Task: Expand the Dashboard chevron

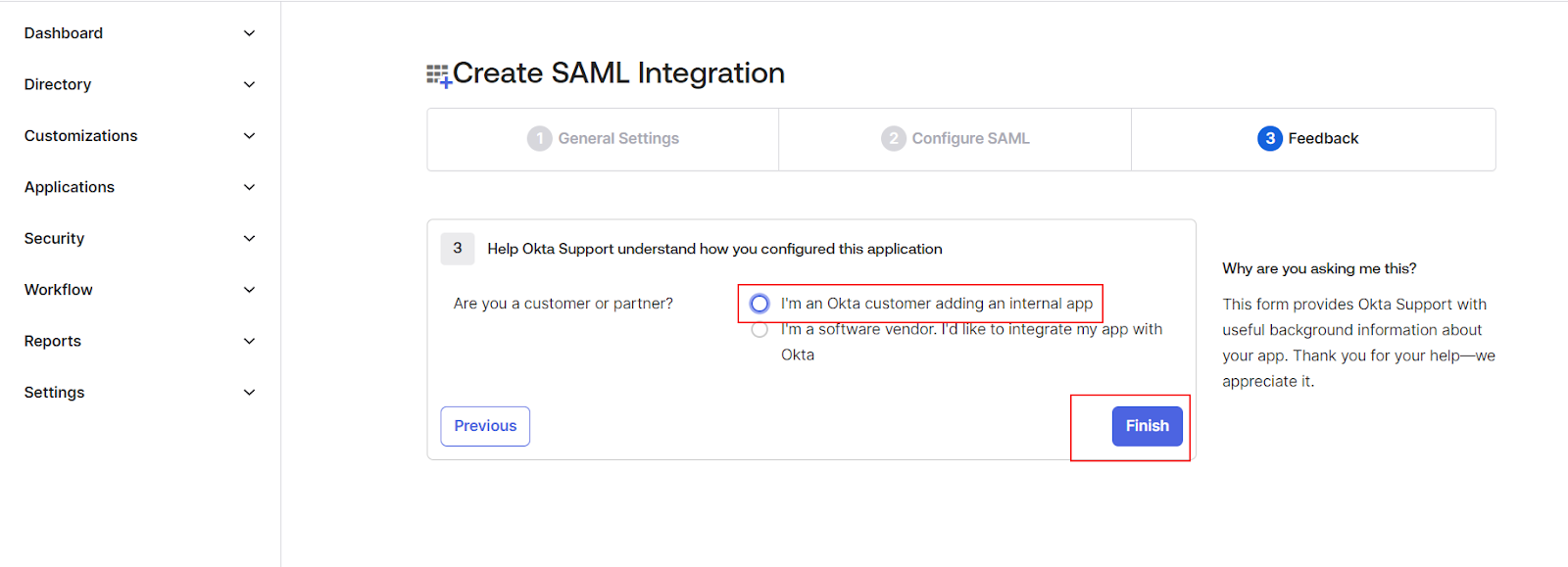Action: click(x=249, y=33)
